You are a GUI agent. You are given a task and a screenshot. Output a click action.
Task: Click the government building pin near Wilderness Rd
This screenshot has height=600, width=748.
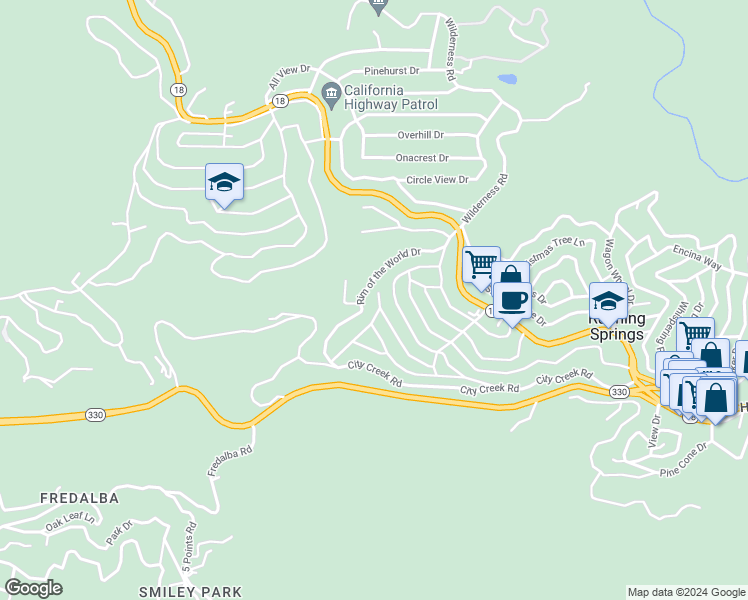[378, 6]
